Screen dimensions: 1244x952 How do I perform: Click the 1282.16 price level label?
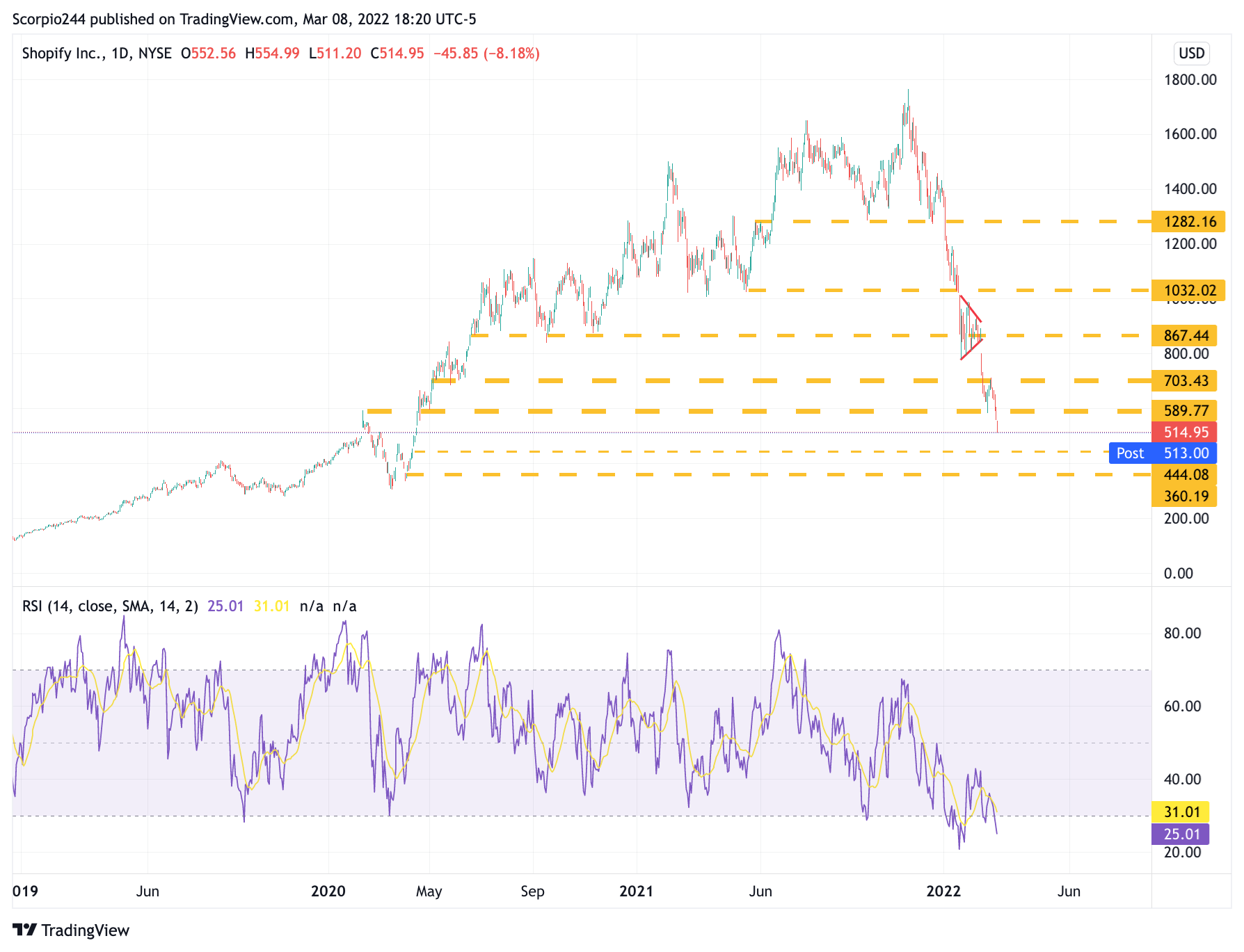click(1188, 221)
